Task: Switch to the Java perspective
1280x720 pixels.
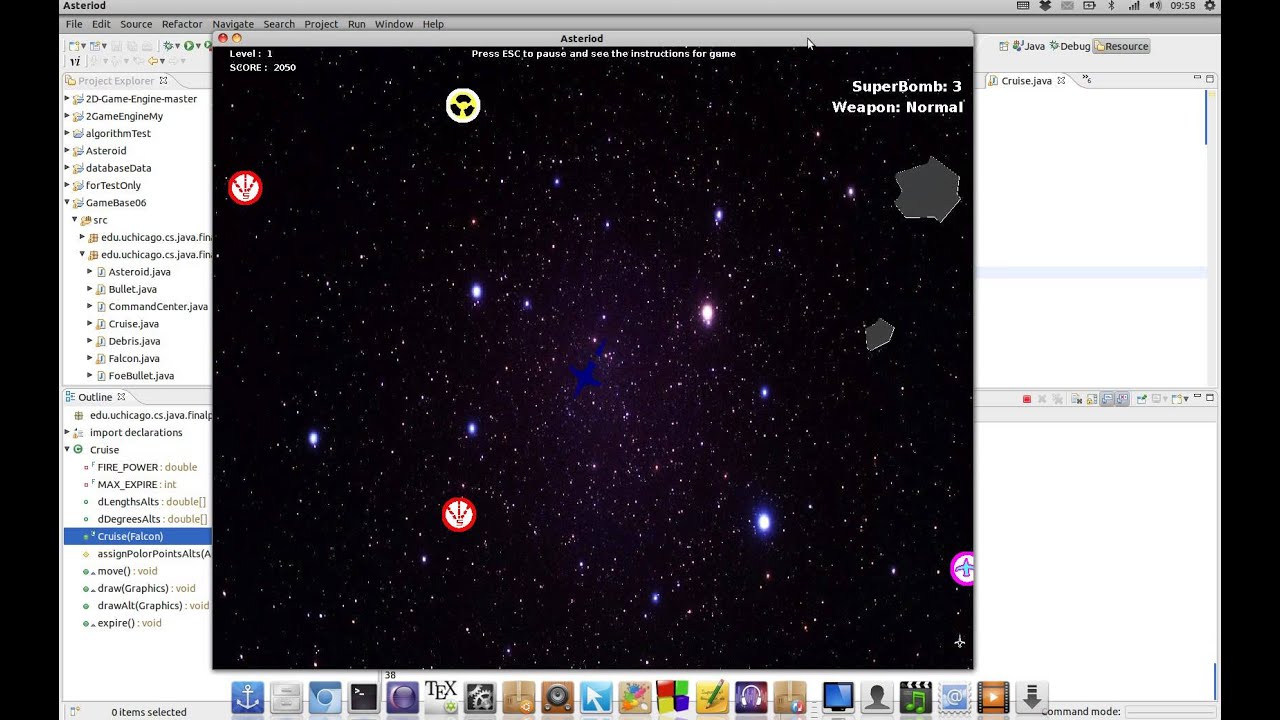Action: (x=1029, y=46)
